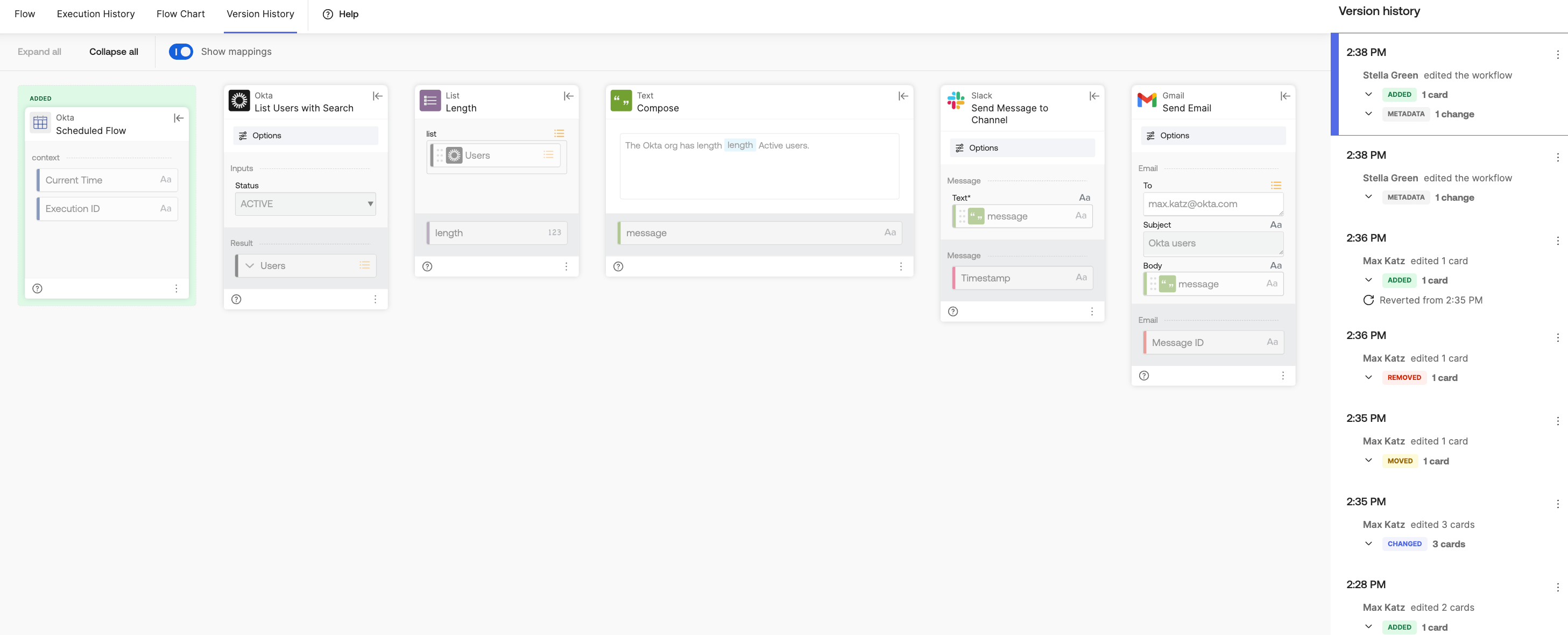Click the To email input field
The image size is (1568, 635).
click(1213, 204)
